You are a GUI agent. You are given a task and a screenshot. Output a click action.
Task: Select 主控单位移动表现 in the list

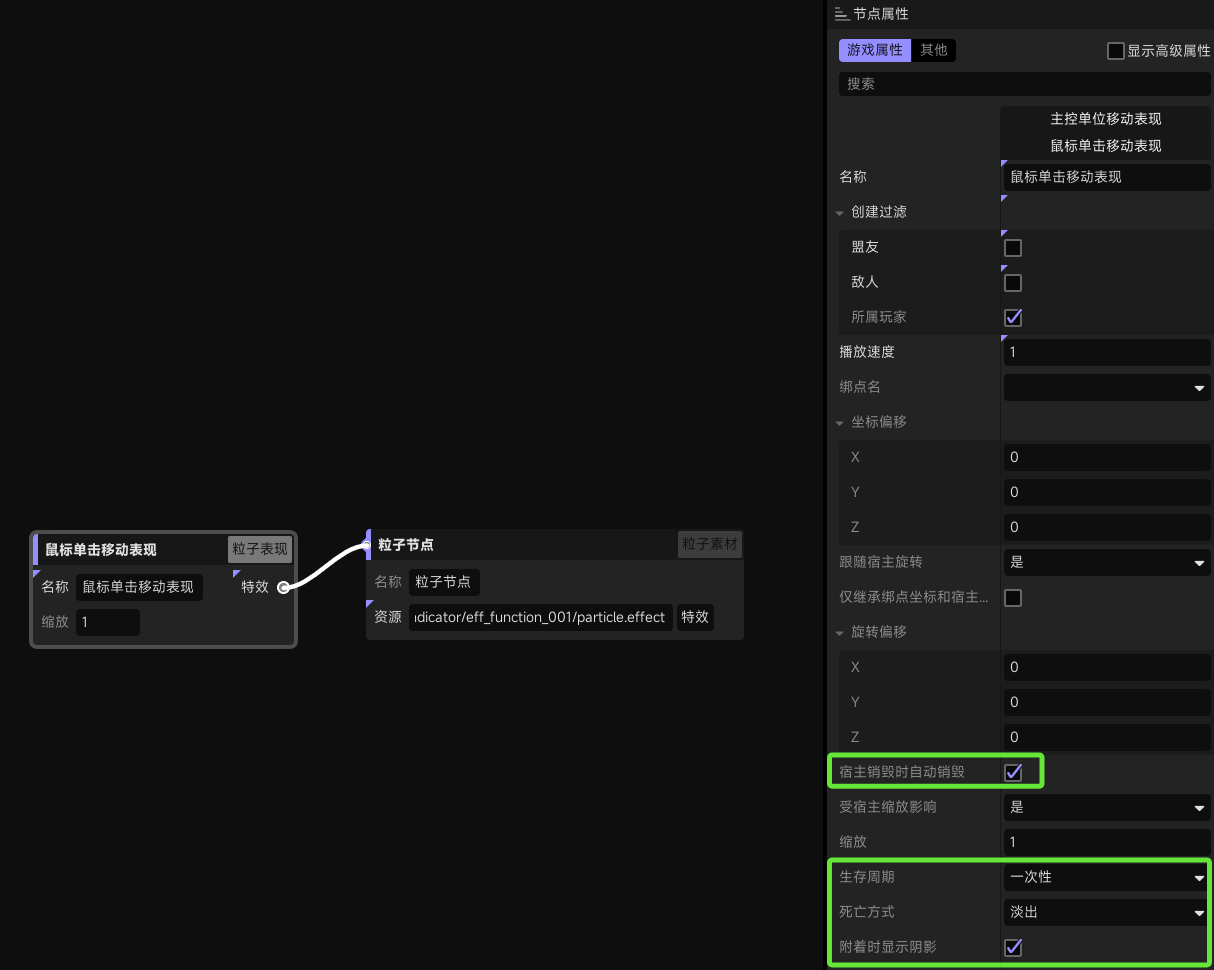pos(1106,119)
